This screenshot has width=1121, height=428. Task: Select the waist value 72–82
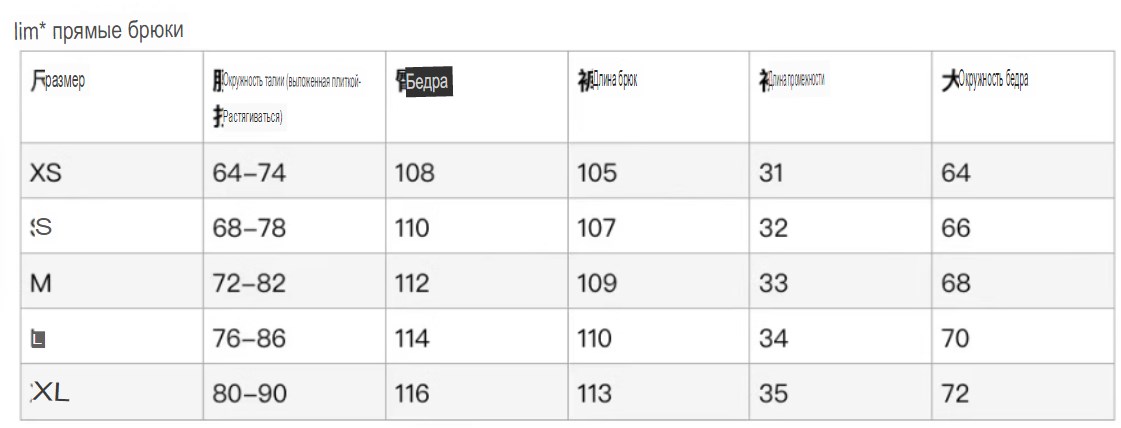pyautogui.click(x=249, y=283)
